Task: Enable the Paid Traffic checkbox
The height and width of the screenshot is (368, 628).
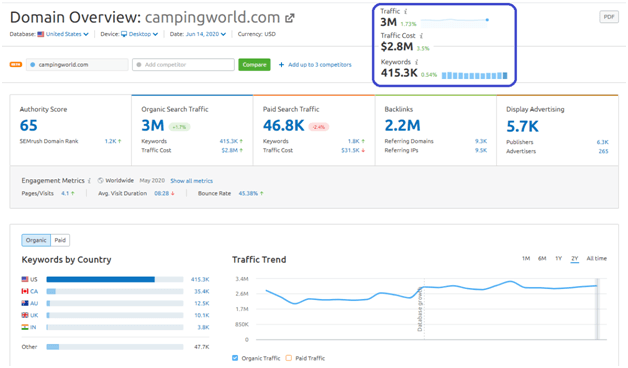Action: pos(289,358)
